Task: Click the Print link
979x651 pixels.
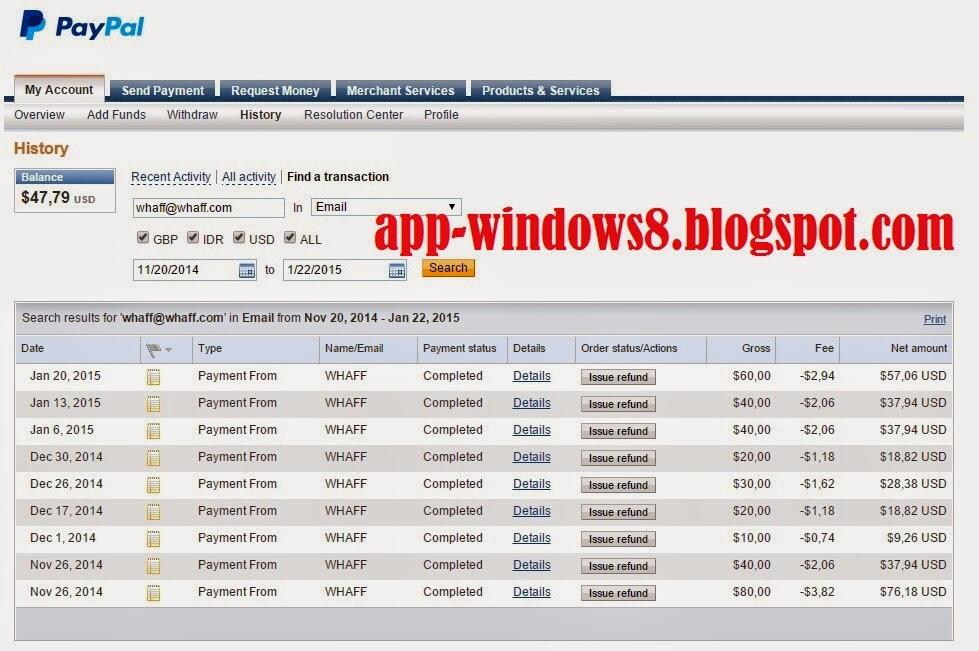Action: pos(935,319)
